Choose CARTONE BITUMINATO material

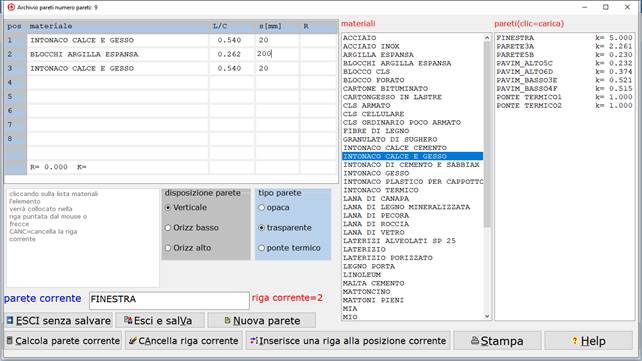412,88
